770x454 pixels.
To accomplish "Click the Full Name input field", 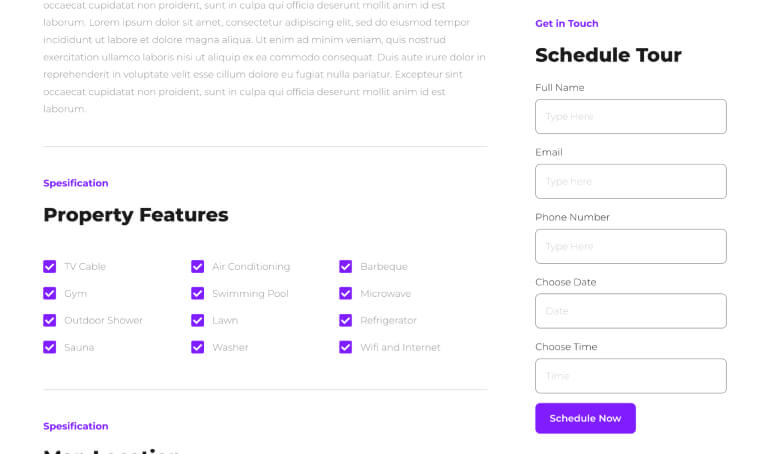I will pyautogui.click(x=630, y=117).
